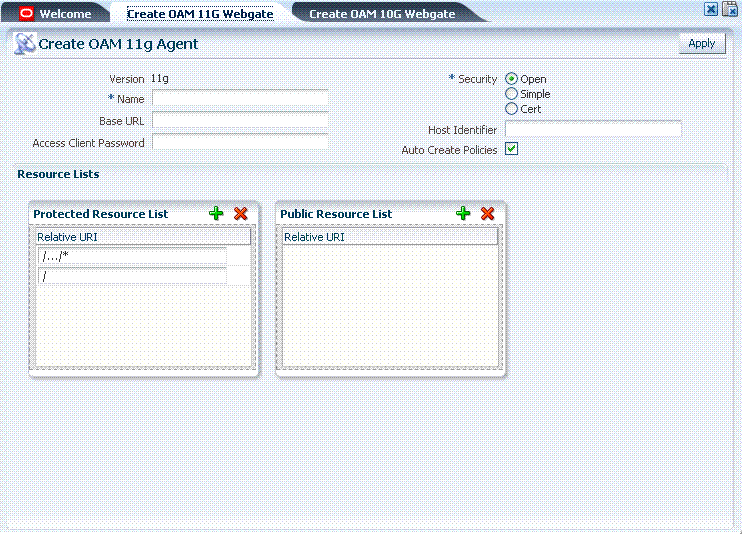Image resolution: width=742 pixels, height=538 pixels.
Task: Click the Create OAM 11g Agent heading
Action: (x=118, y=44)
